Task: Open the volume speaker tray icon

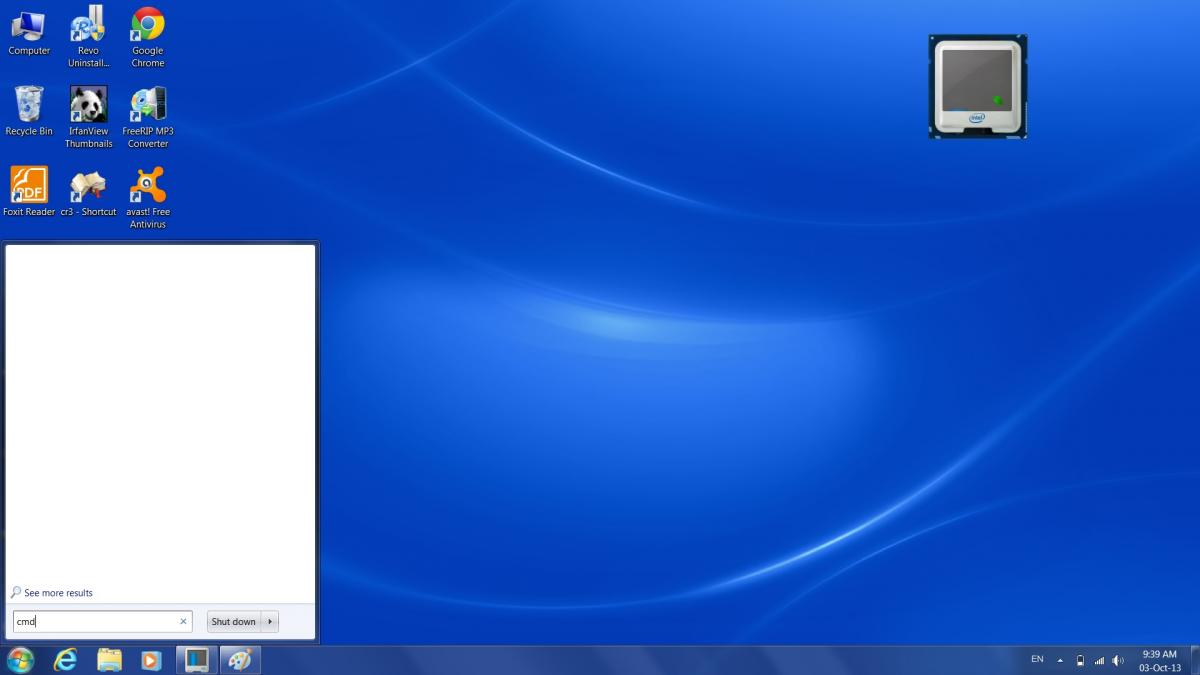Action: pyautogui.click(x=1118, y=660)
